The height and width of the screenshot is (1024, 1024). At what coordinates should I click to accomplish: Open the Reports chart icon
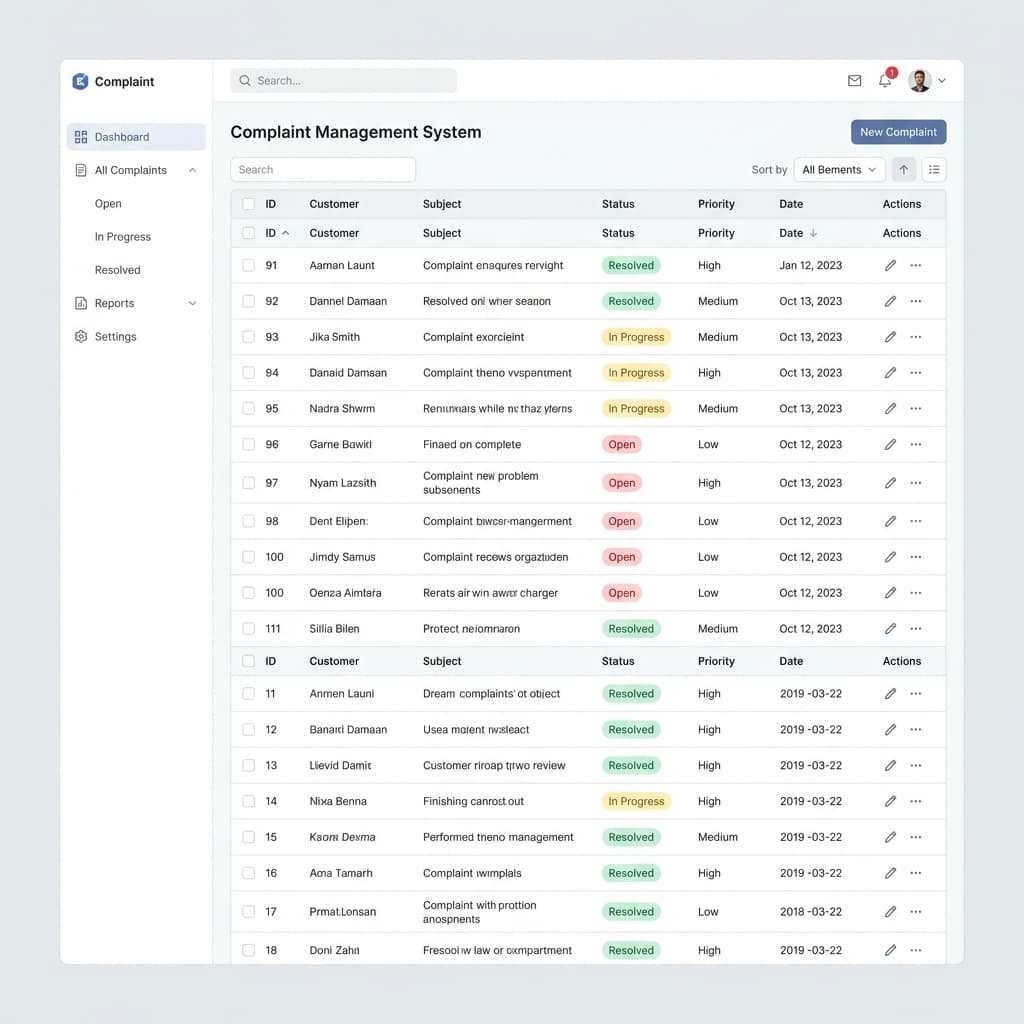pos(81,303)
